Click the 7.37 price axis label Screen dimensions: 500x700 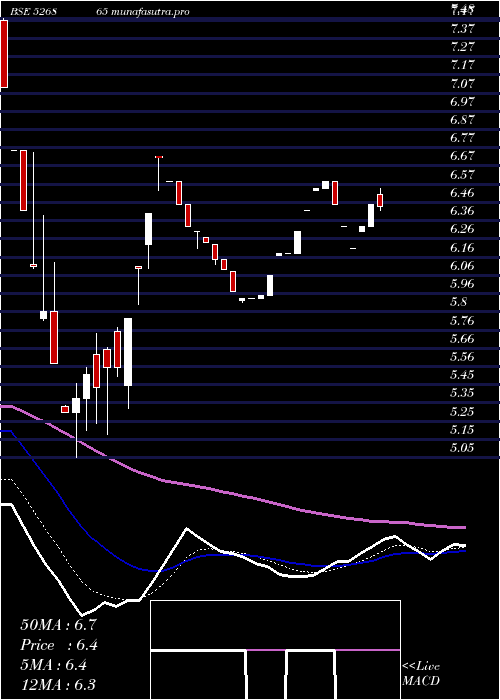(462, 29)
